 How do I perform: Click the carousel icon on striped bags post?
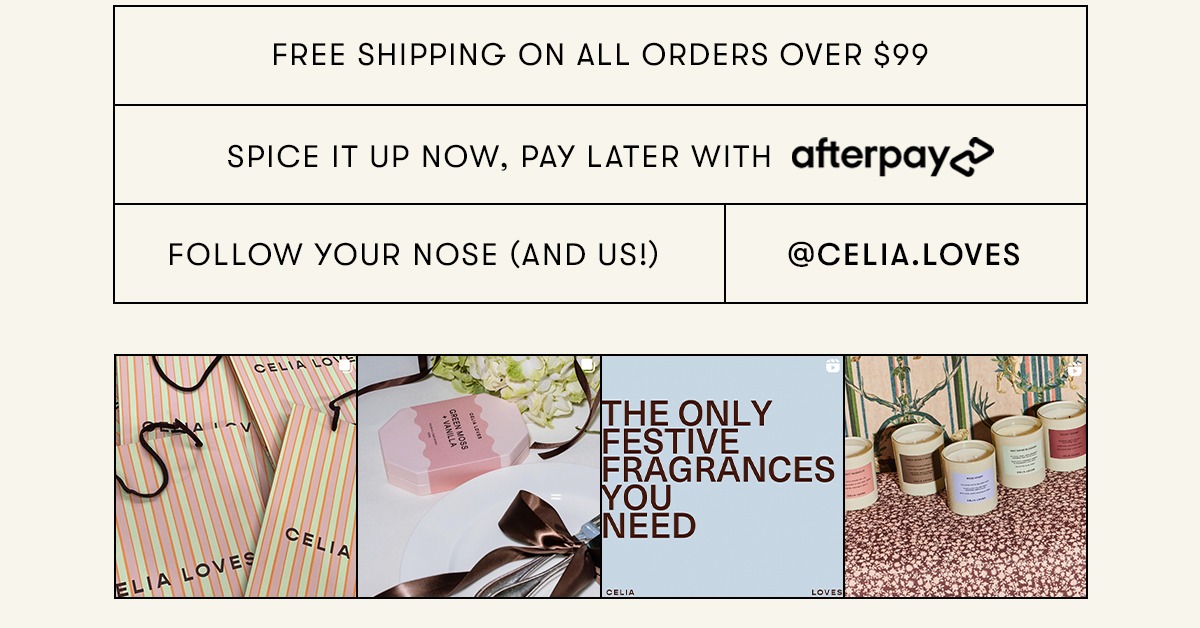[x=345, y=367]
